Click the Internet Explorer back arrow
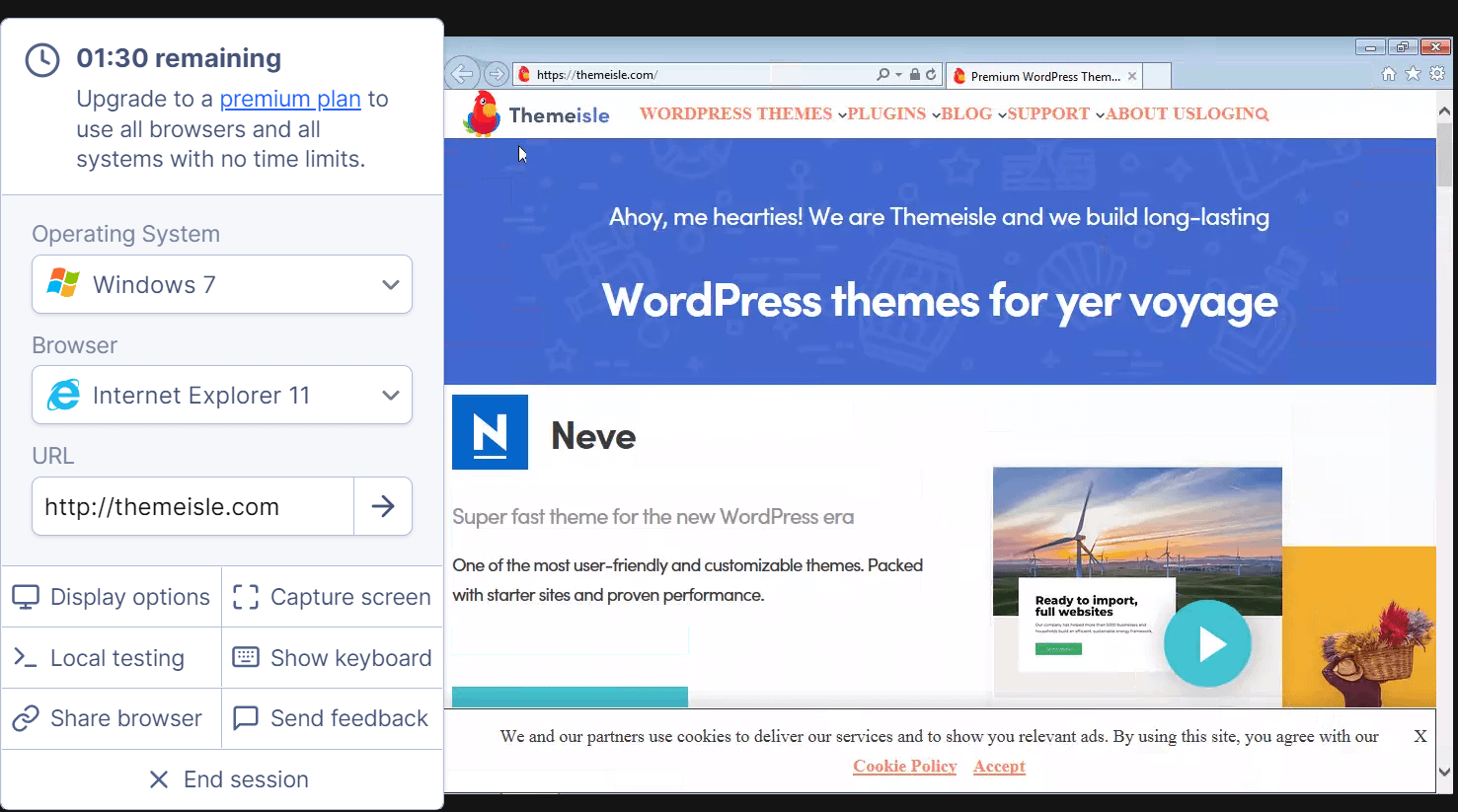Screen dimensions: 1458x812 tap(462, 74)
